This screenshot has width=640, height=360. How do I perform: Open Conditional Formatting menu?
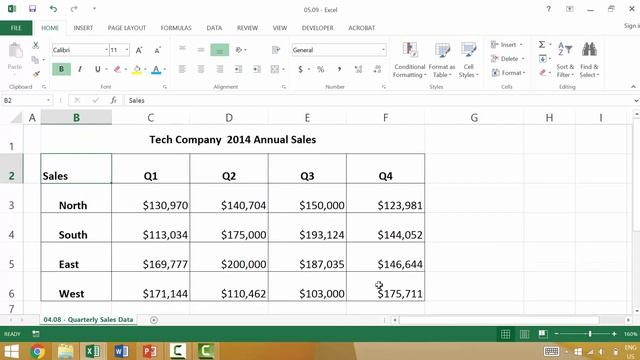(409, 60)
